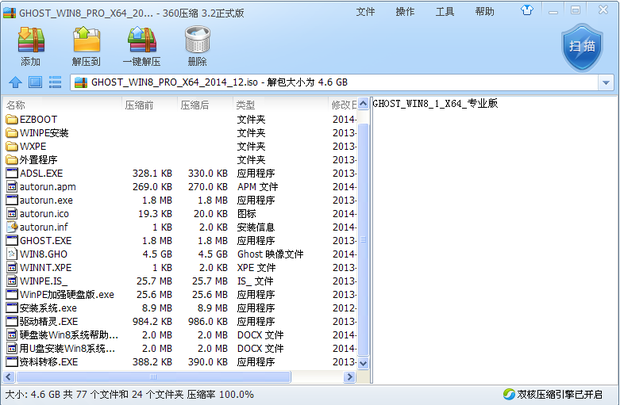Click the 外置程序 folder icon
This screenshot has height=405, width=620.
click(x=12, y=160)
